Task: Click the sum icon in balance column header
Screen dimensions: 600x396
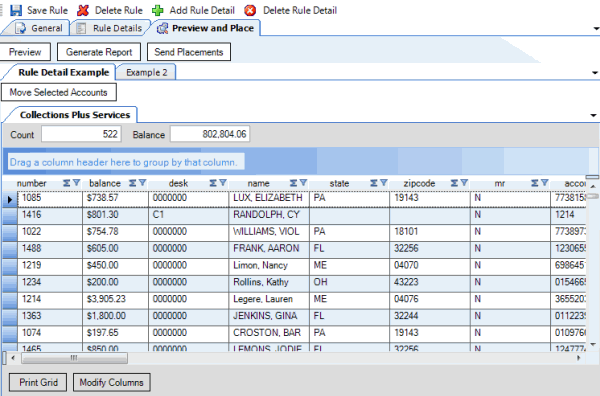Action: (x=132, y=183)
